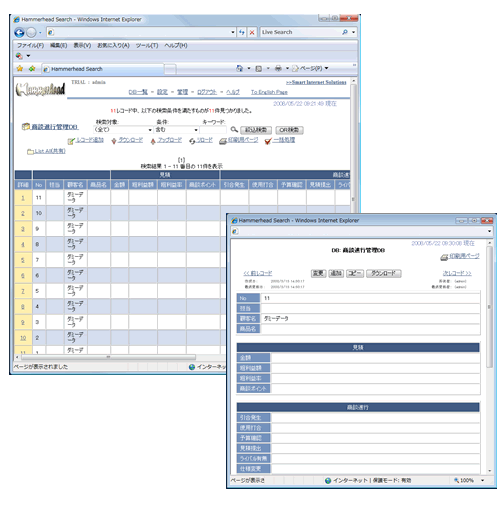
Task: Open the ツール(T) menu
Action: (147, 45)
